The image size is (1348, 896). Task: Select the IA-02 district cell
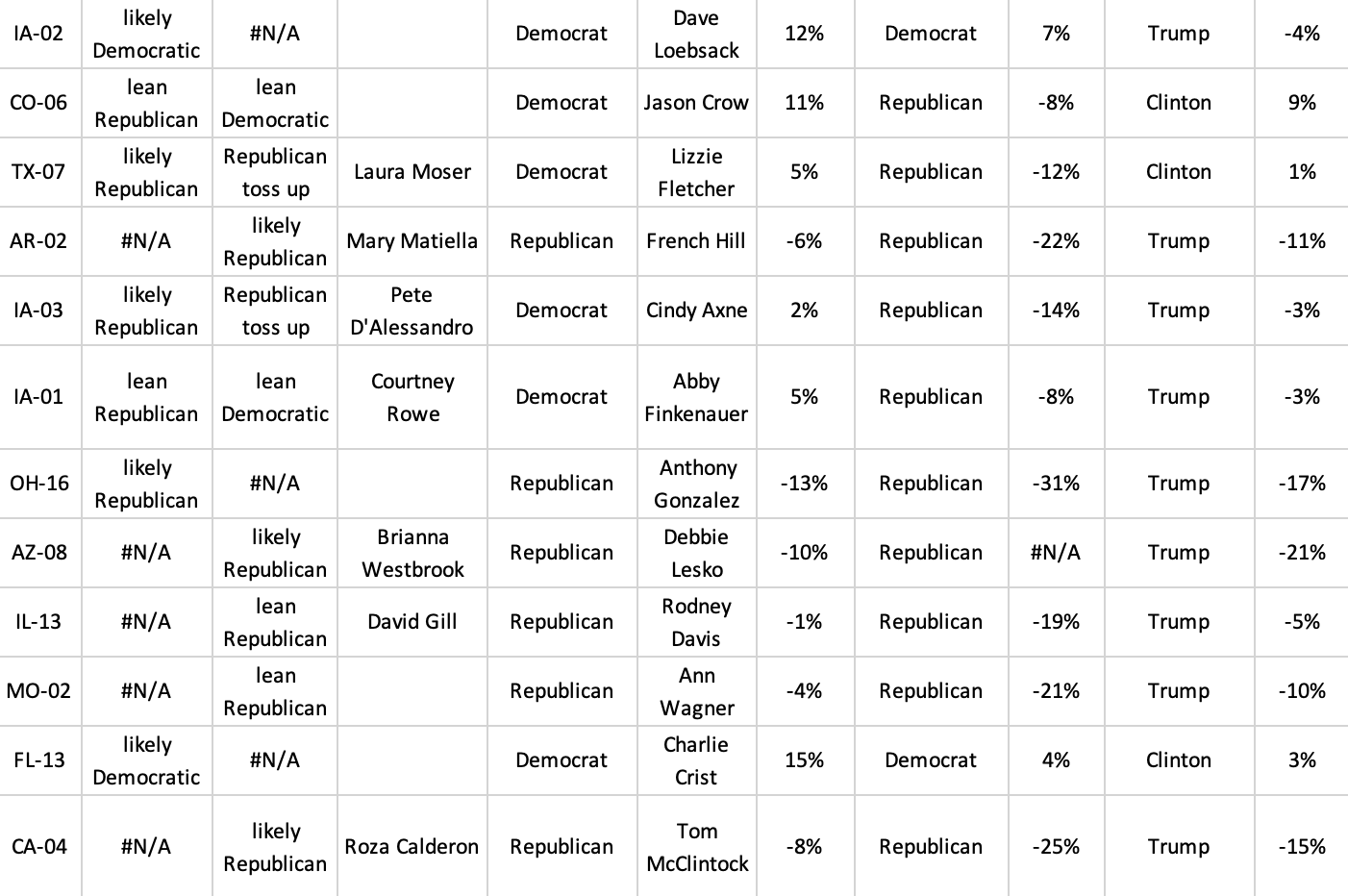[x=38, y=34]
